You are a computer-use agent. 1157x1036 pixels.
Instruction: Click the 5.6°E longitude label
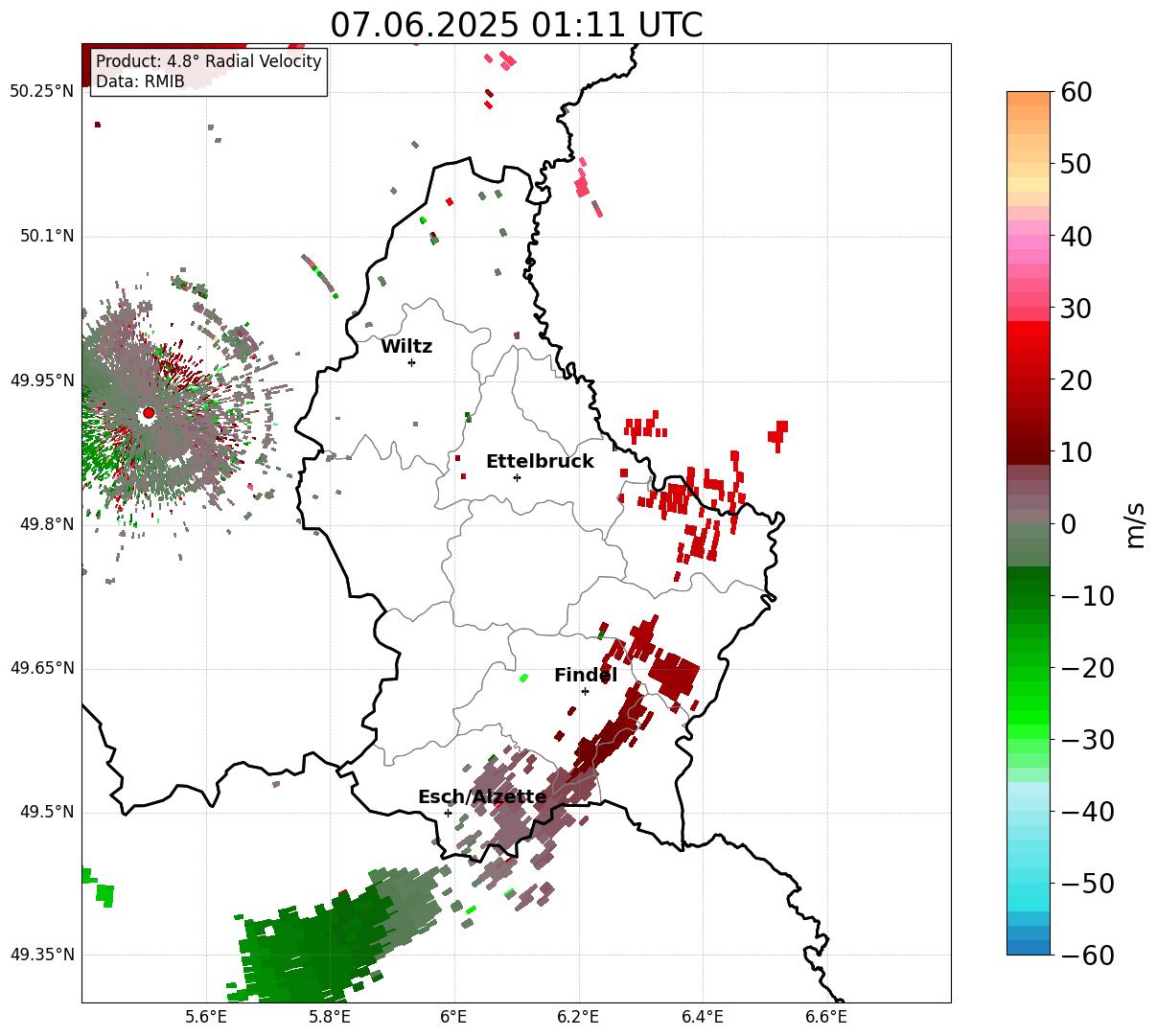206,1017
